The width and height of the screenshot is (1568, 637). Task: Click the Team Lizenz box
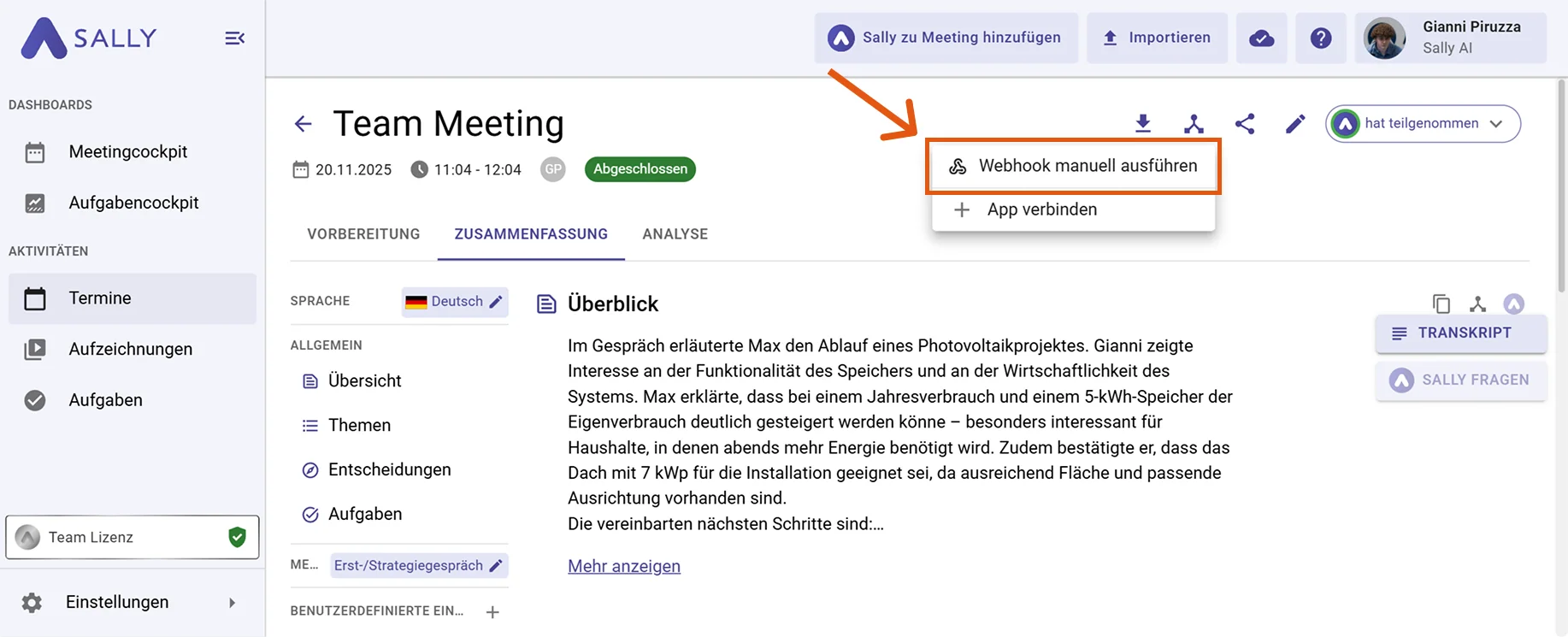133,537
